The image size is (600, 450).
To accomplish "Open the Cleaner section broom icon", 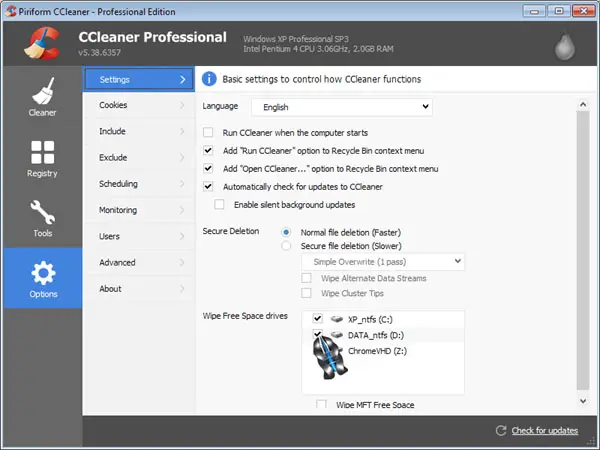I will [x=43, y=91].
